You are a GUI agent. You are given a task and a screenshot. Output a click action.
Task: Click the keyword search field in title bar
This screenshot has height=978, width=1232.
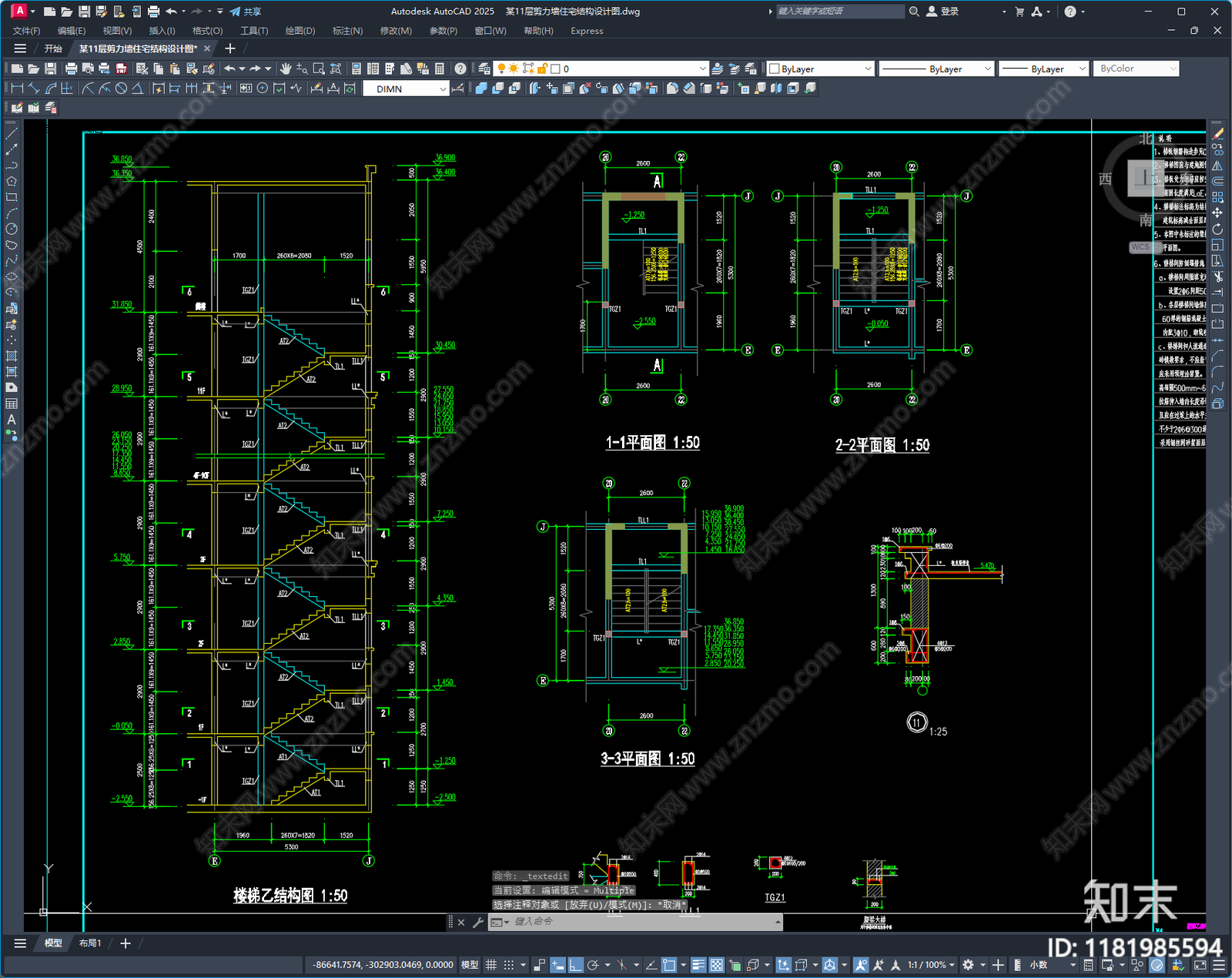[x=839, y=12]
